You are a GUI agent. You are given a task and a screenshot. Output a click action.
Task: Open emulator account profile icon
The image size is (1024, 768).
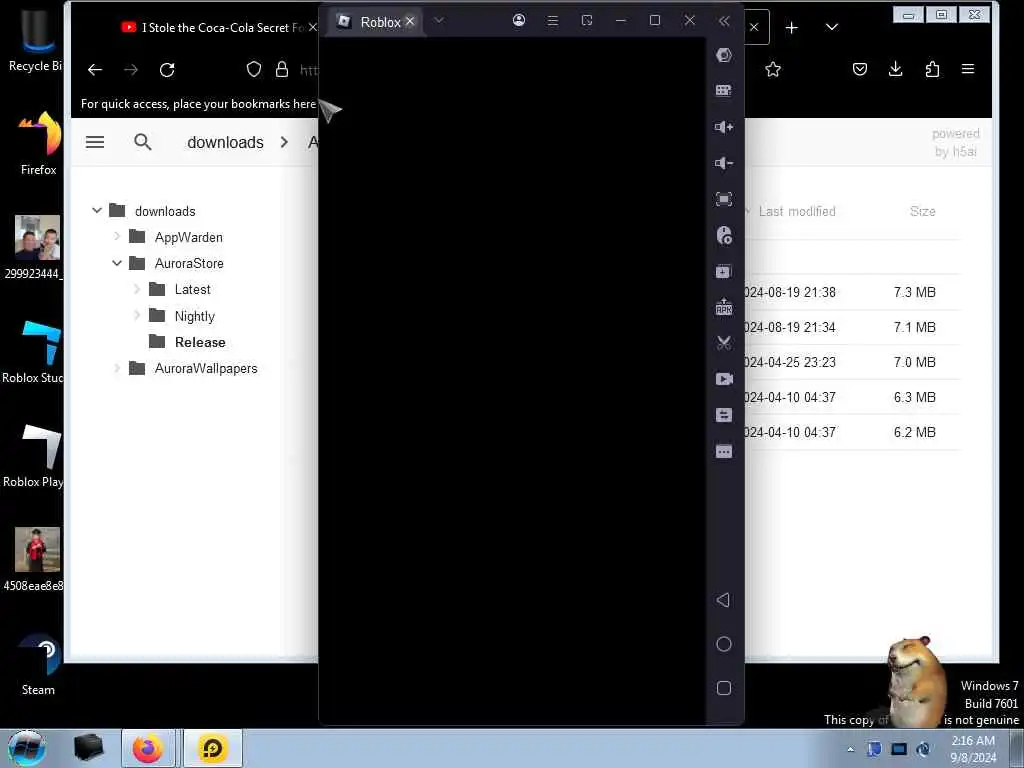[519, 20]
